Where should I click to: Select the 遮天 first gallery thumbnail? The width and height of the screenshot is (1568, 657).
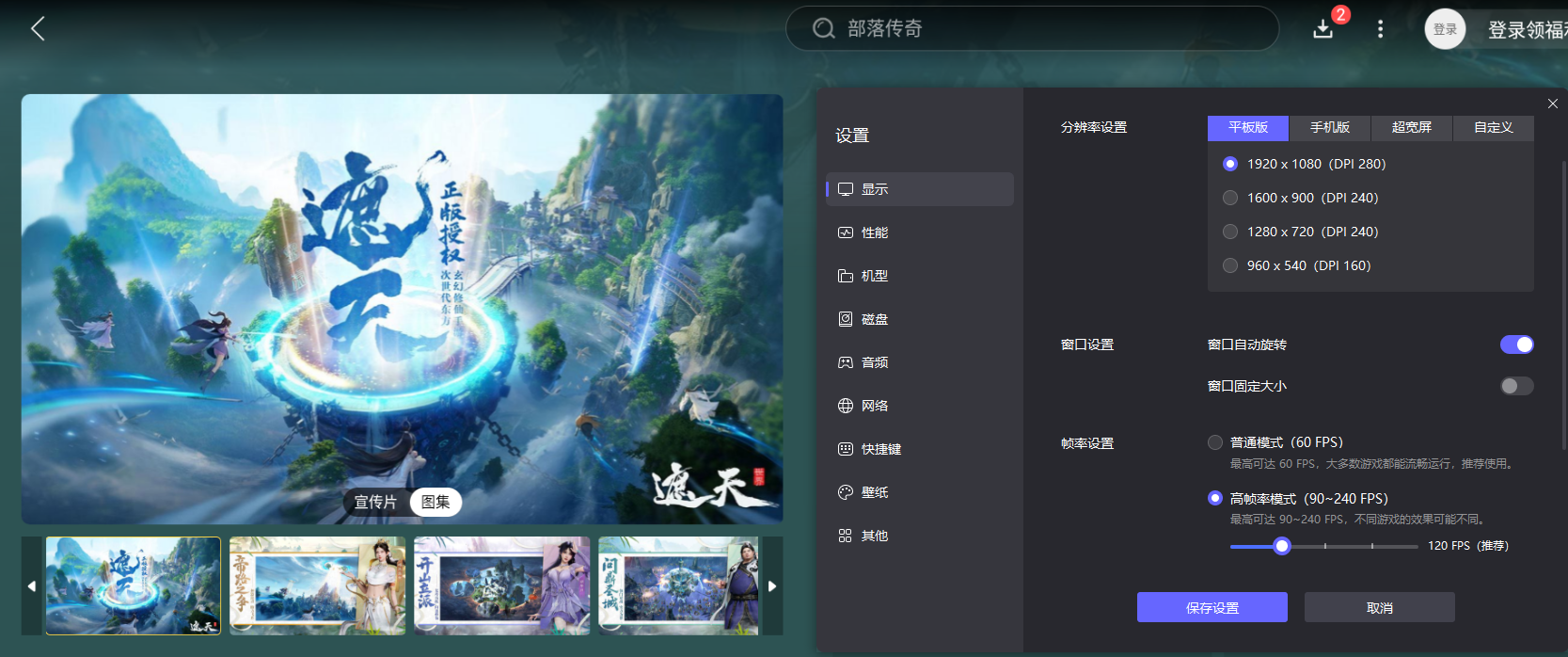coord(134,585)
